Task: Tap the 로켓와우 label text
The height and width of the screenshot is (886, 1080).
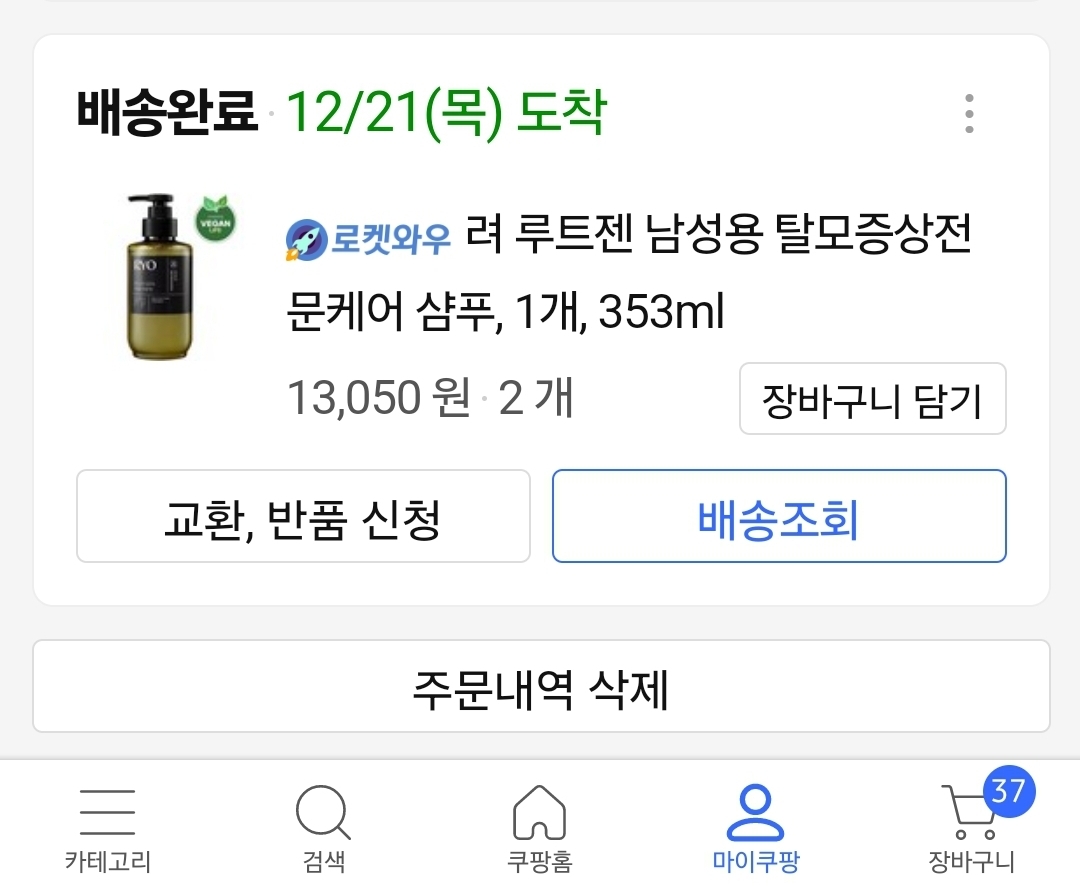Action: [x=390, y=239]
